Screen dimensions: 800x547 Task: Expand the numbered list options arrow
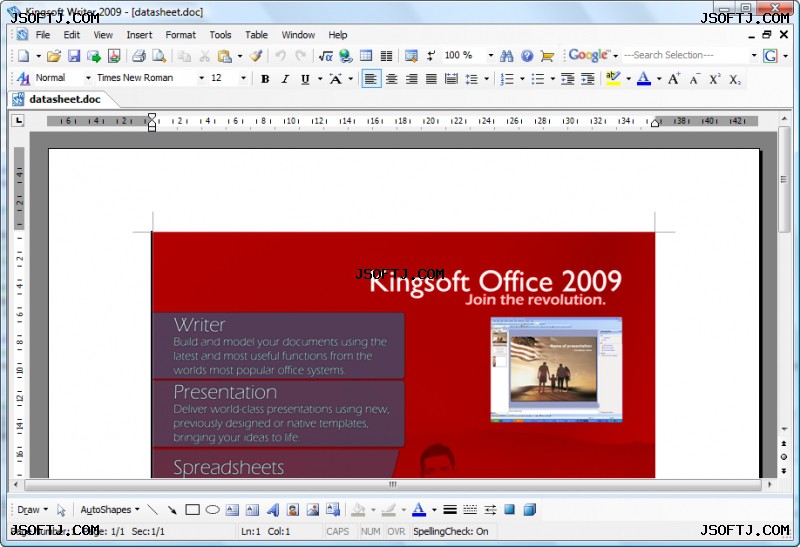522,79
